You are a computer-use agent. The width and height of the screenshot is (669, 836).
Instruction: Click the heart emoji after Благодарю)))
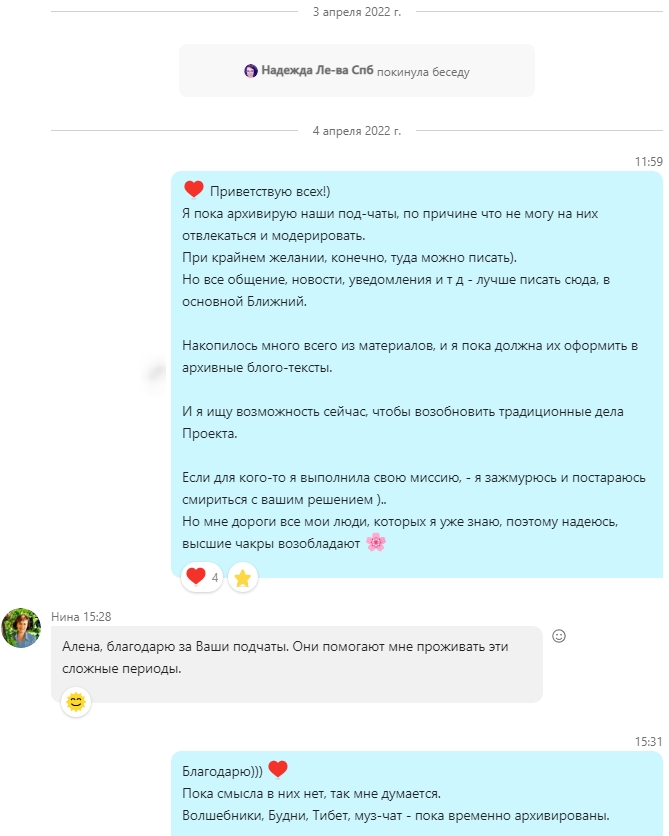pos(278,769)
